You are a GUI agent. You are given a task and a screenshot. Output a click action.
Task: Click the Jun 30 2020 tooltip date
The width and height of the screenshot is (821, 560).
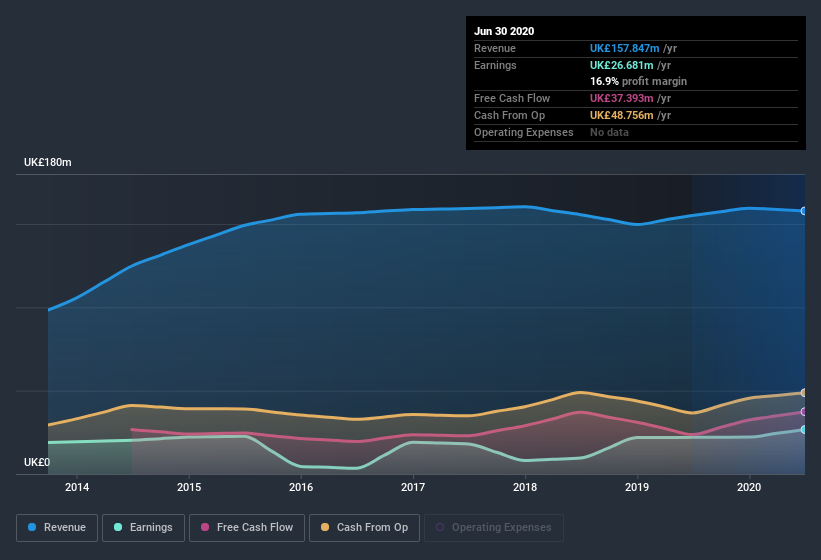504,31
